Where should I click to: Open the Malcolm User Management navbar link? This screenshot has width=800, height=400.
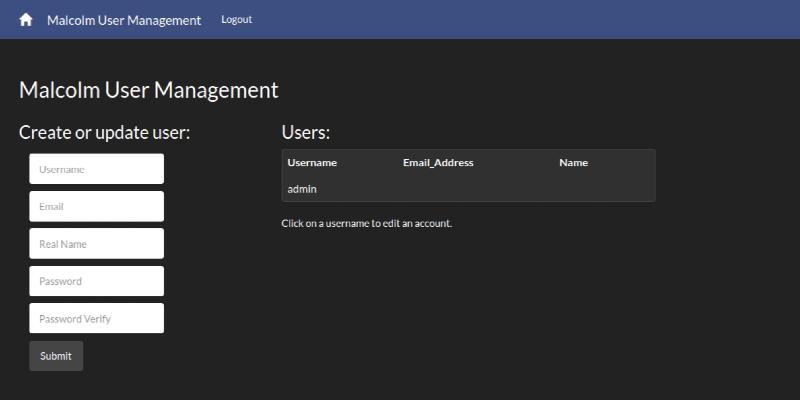[124, 20]
